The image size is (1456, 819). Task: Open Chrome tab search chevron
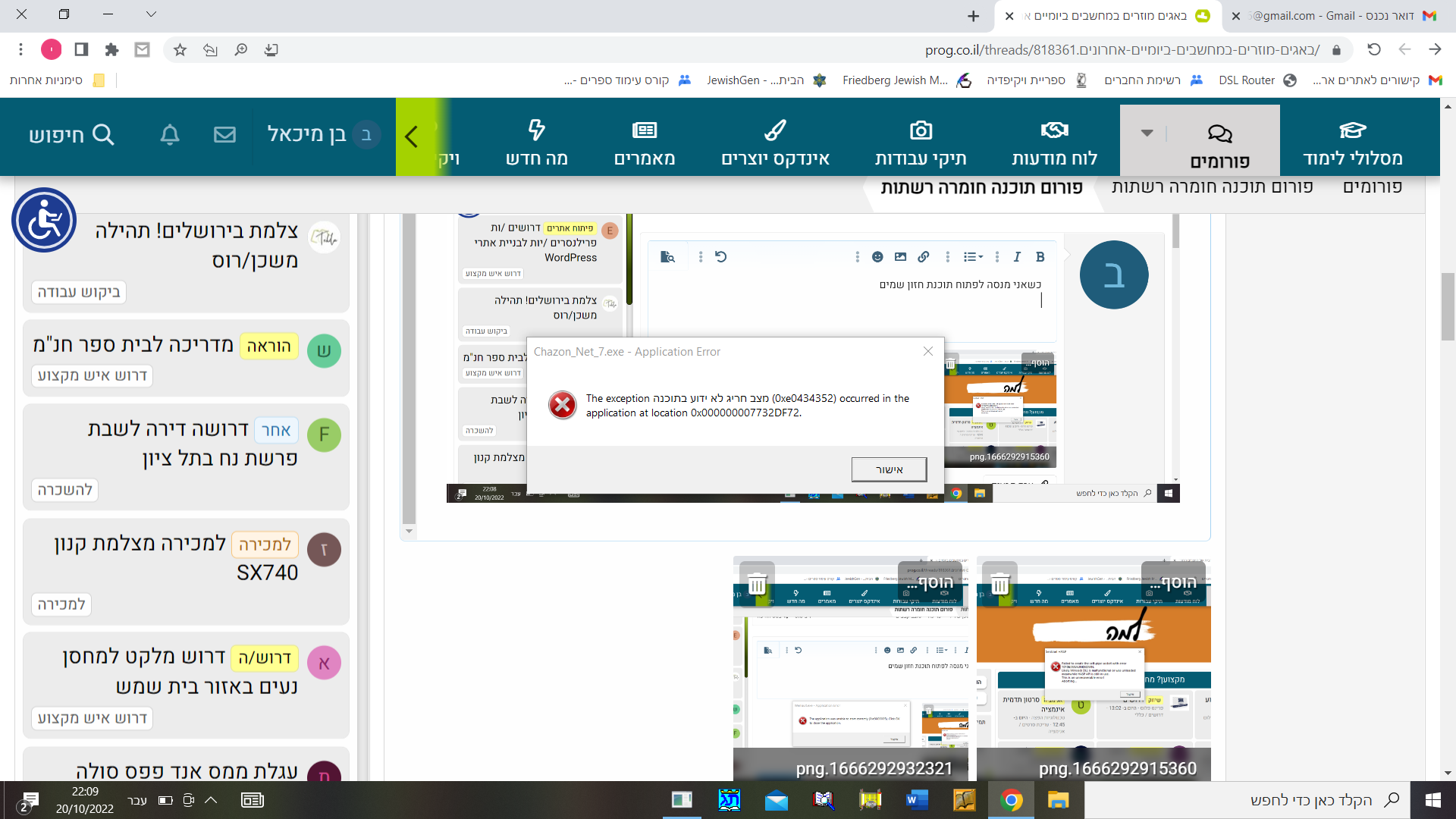pos(151,14)
